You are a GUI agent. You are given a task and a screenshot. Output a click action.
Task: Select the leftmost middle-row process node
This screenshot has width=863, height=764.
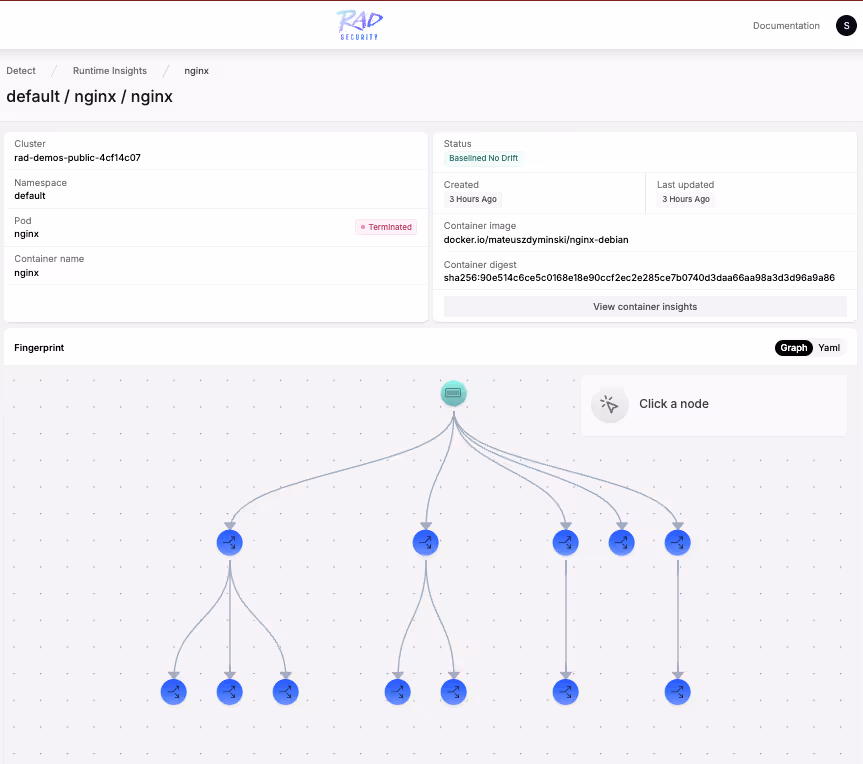click(x=230, y=543)
